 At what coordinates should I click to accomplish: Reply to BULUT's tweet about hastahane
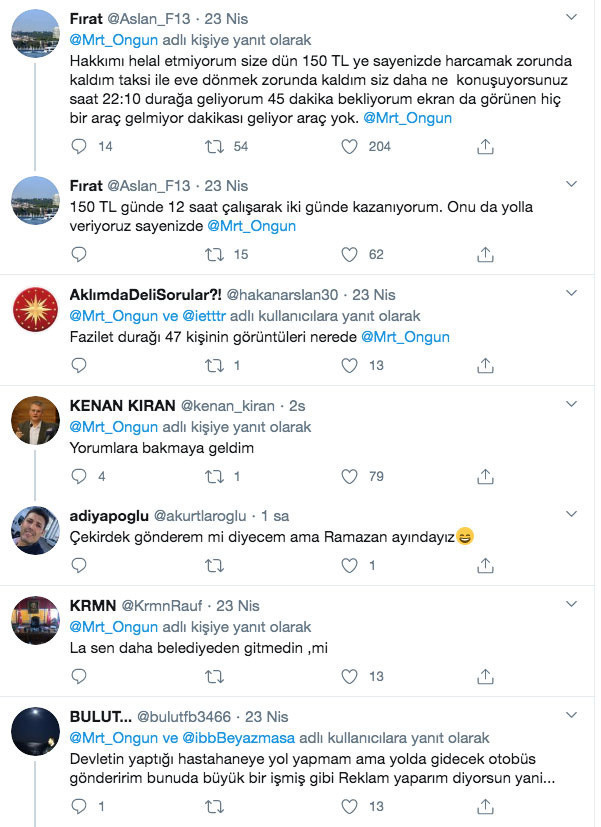(x=79, y=803)
